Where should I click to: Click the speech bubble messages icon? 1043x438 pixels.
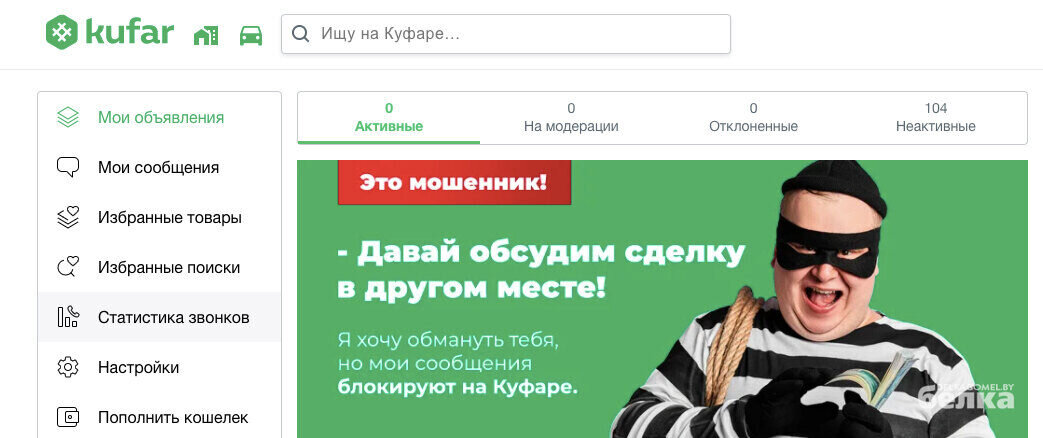point(68,167)
